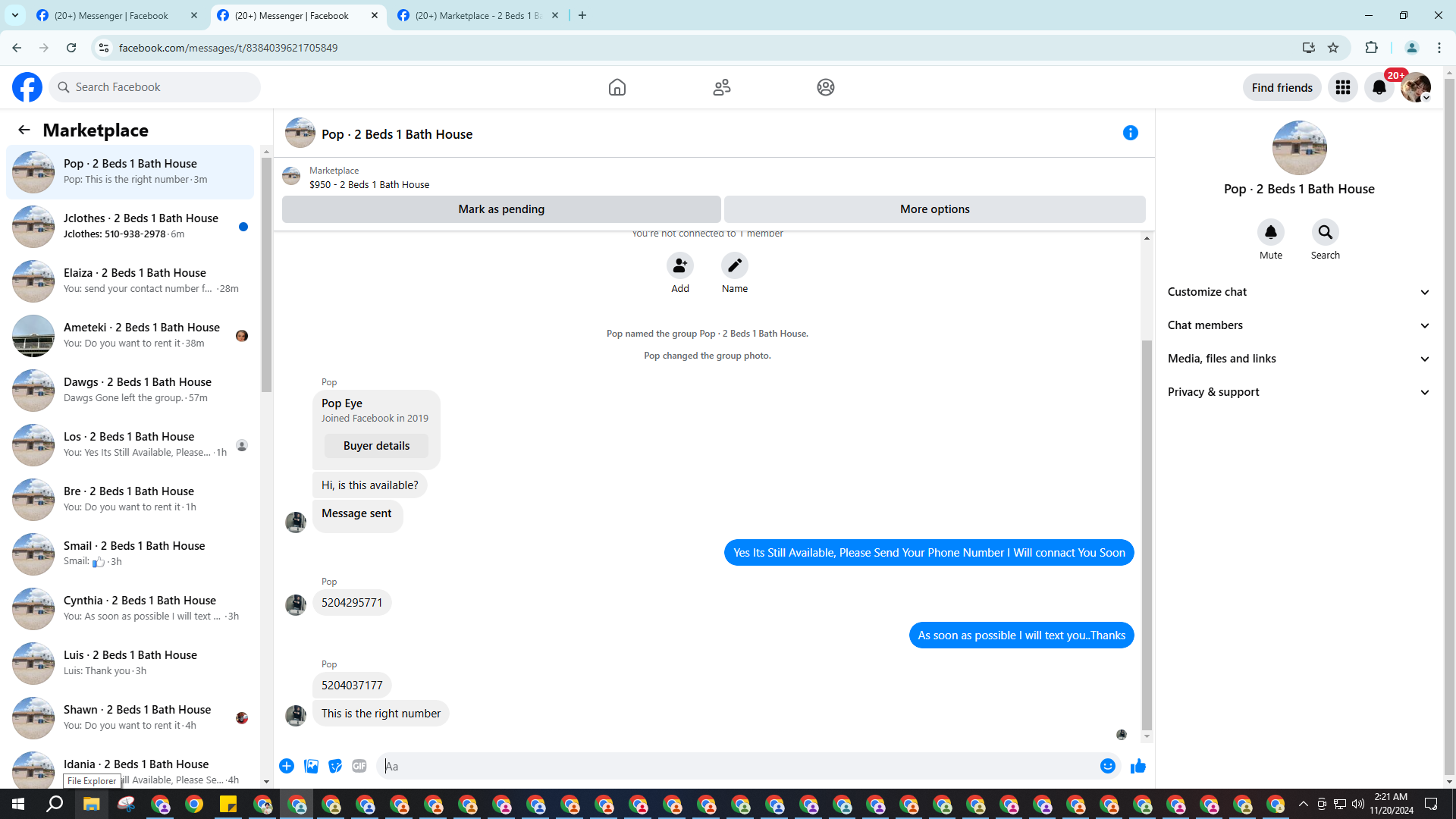Open the Chrome tab search dropdown

point(15,15)
